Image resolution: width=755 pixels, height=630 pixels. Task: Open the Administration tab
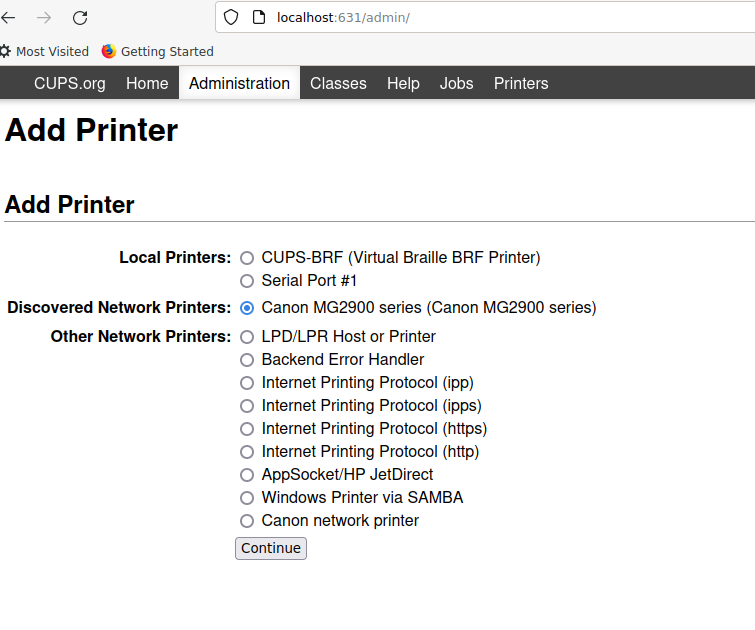tap(239, 83)
